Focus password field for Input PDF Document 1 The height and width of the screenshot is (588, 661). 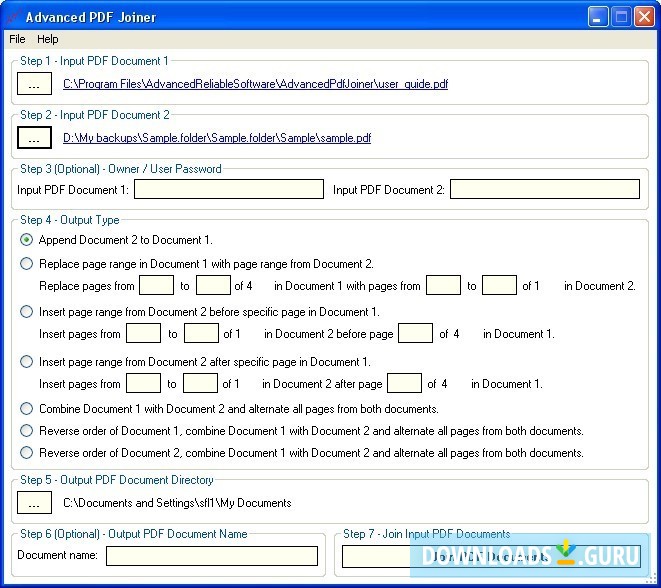point(229,189)
